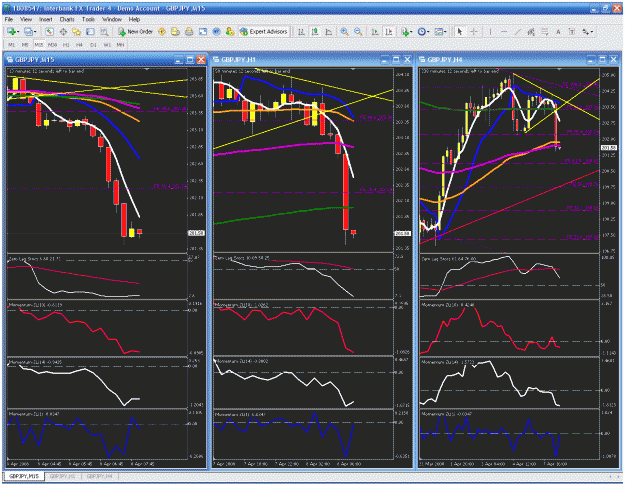Select the arrow cursor tool
The image size is (625, 484).
click(x=460, y=31)
